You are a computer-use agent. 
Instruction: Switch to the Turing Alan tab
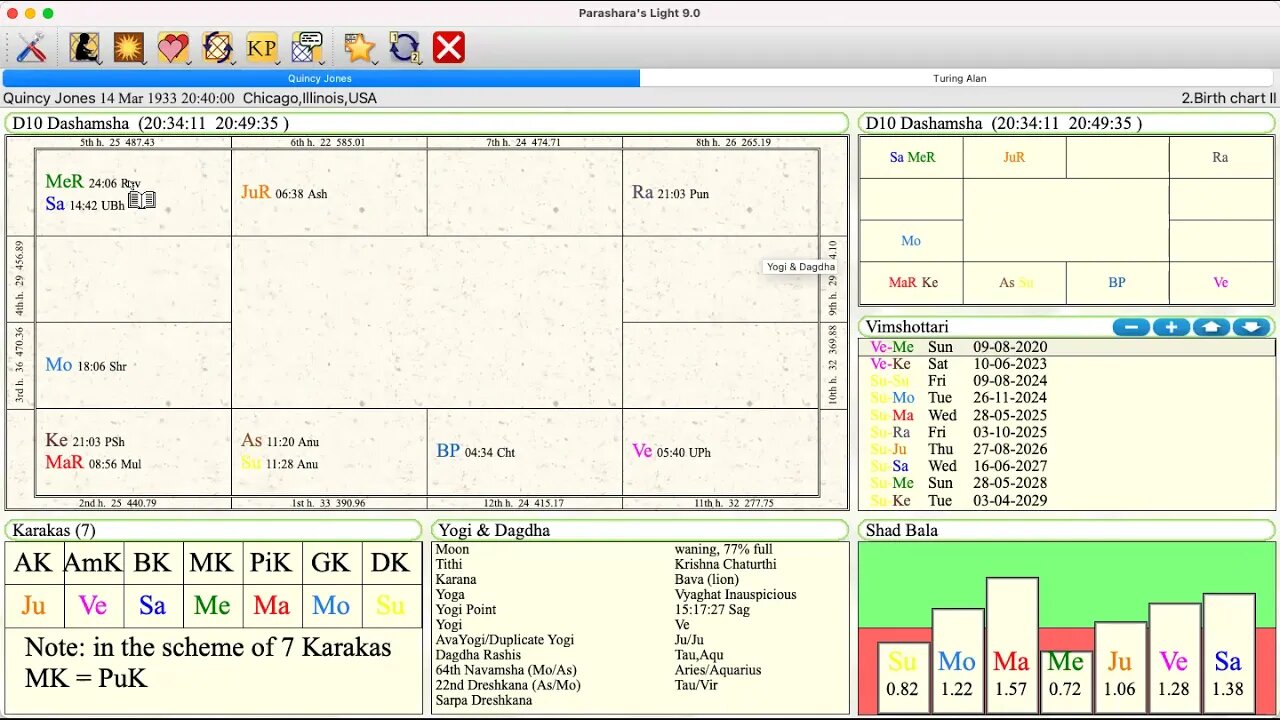959,78
